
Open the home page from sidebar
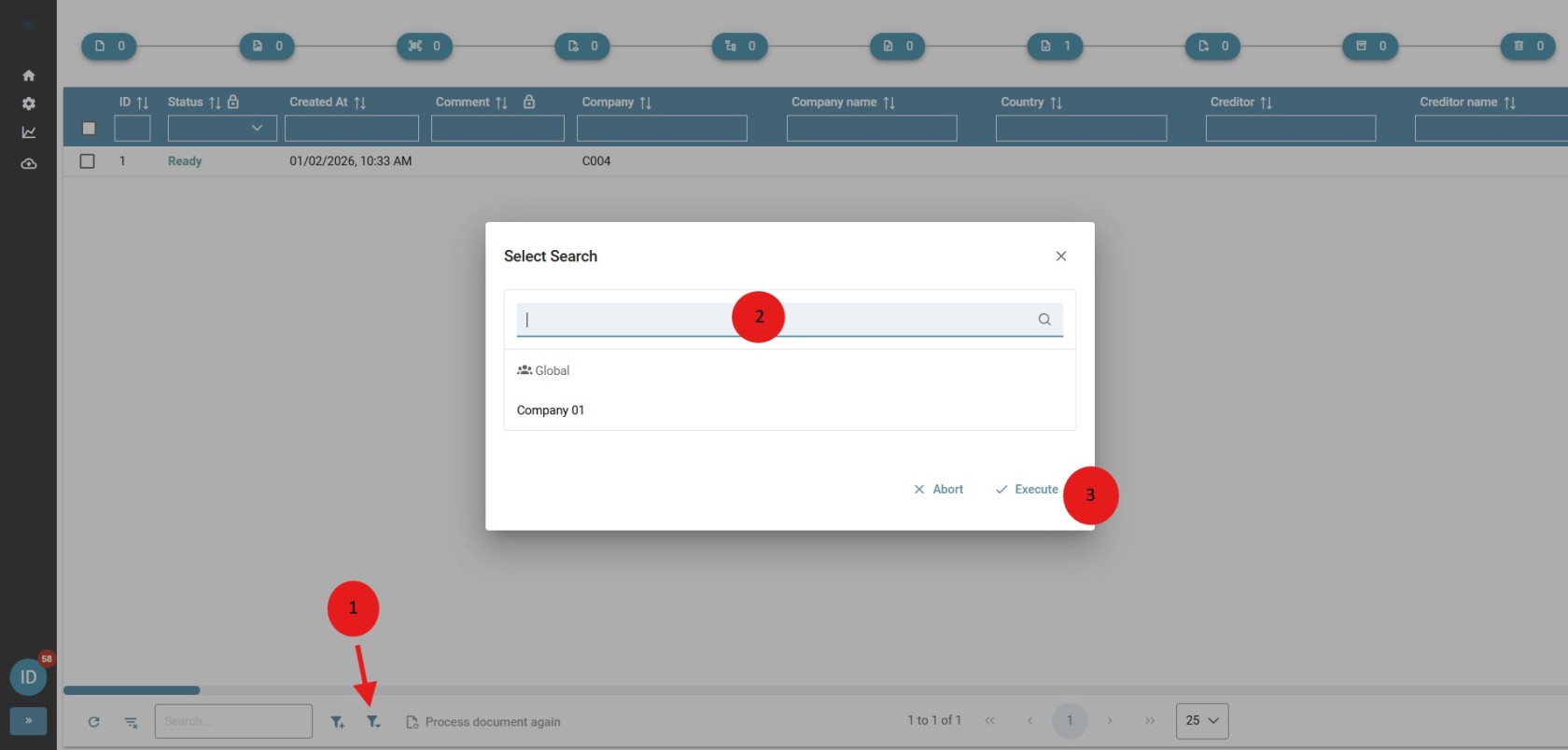29,75
